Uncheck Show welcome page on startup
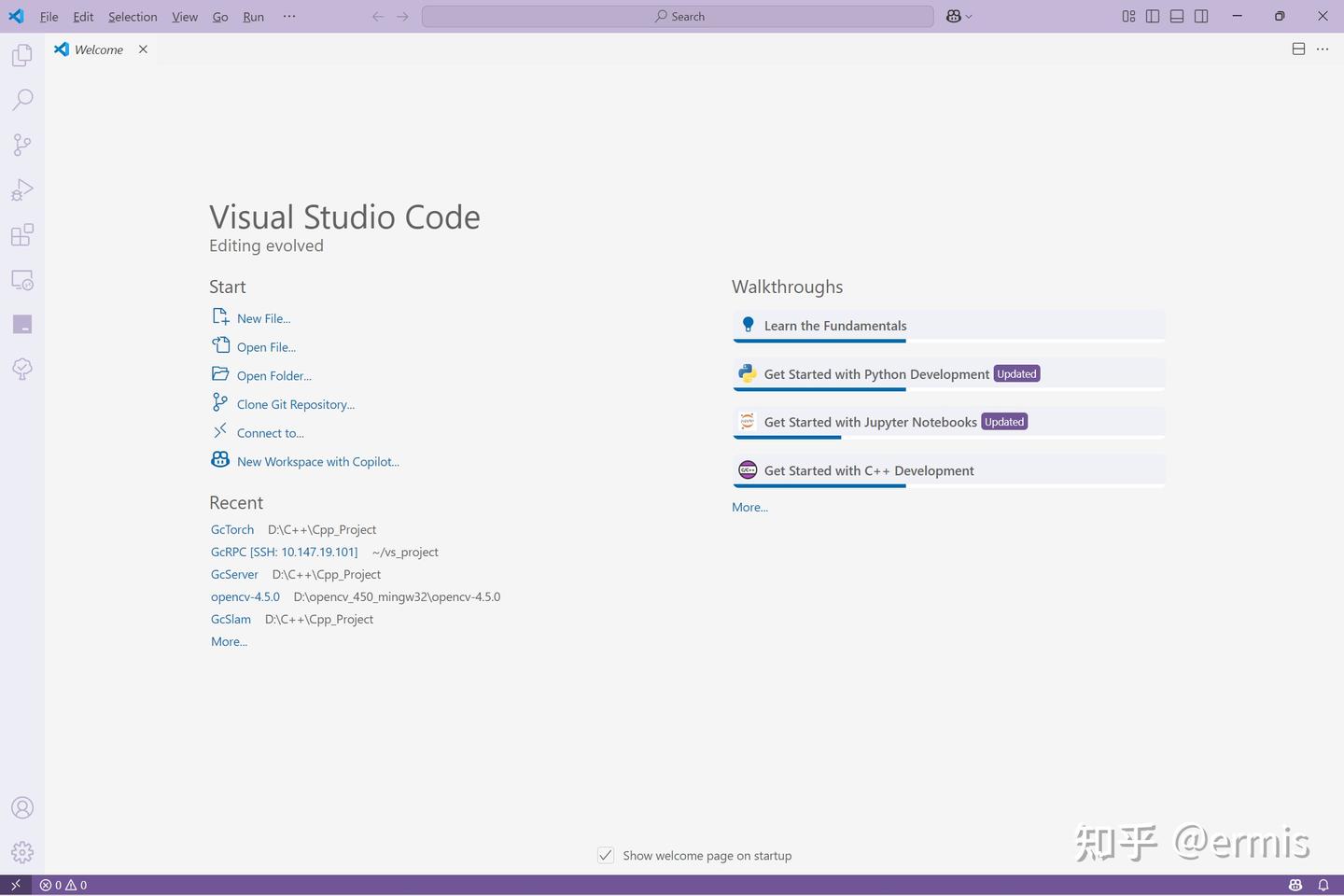 [x=606, y=855]
